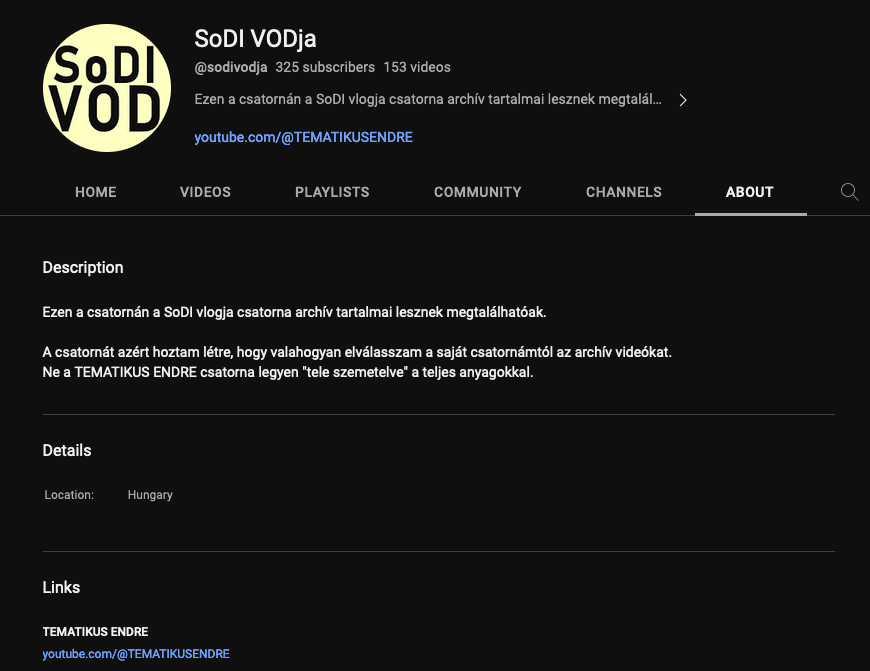Click the truncated description snippet in header

(428, 99)
